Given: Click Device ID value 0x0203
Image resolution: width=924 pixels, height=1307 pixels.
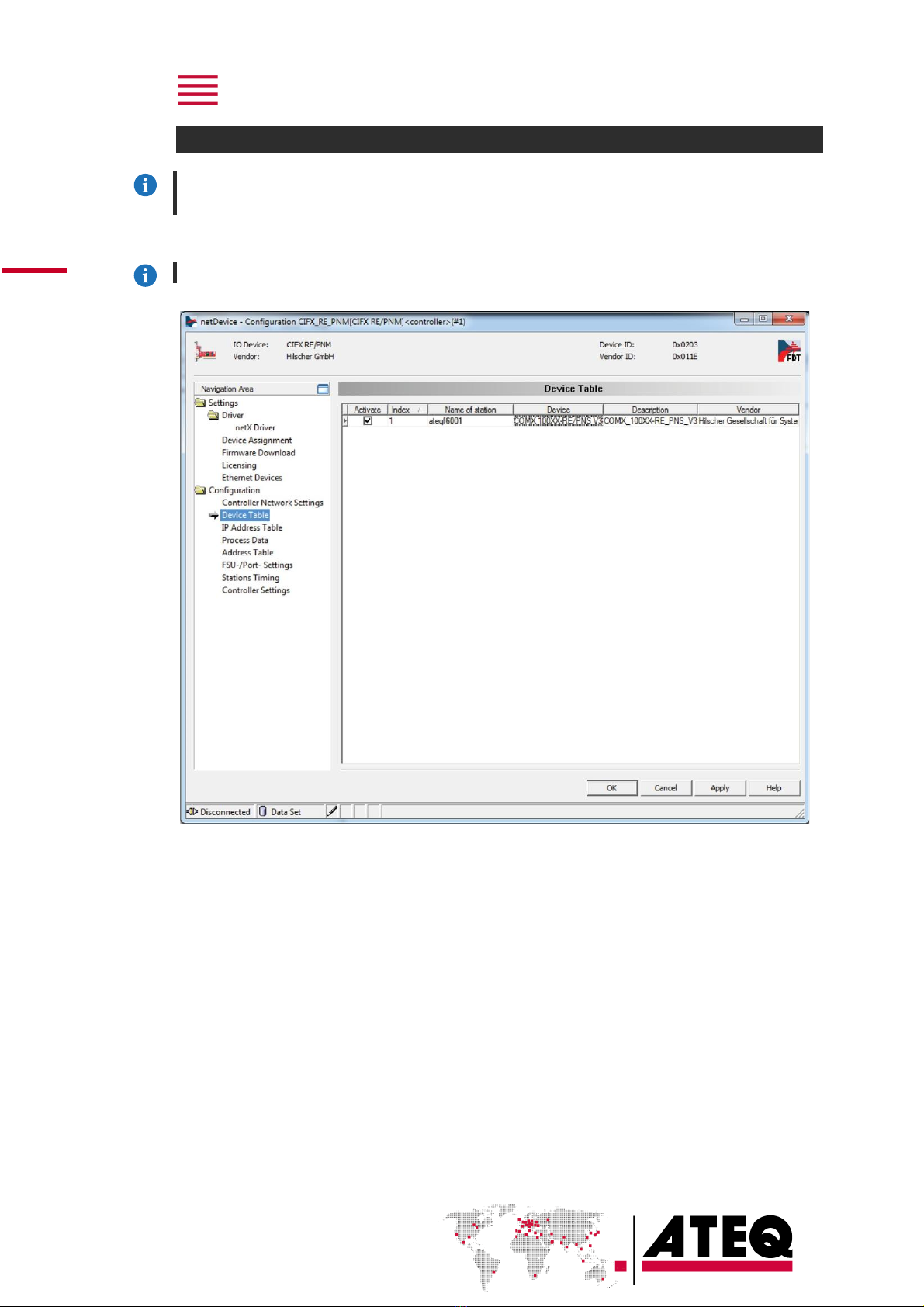Looking at the screenshot, I should pyautogui.click(x=685, y=344).
